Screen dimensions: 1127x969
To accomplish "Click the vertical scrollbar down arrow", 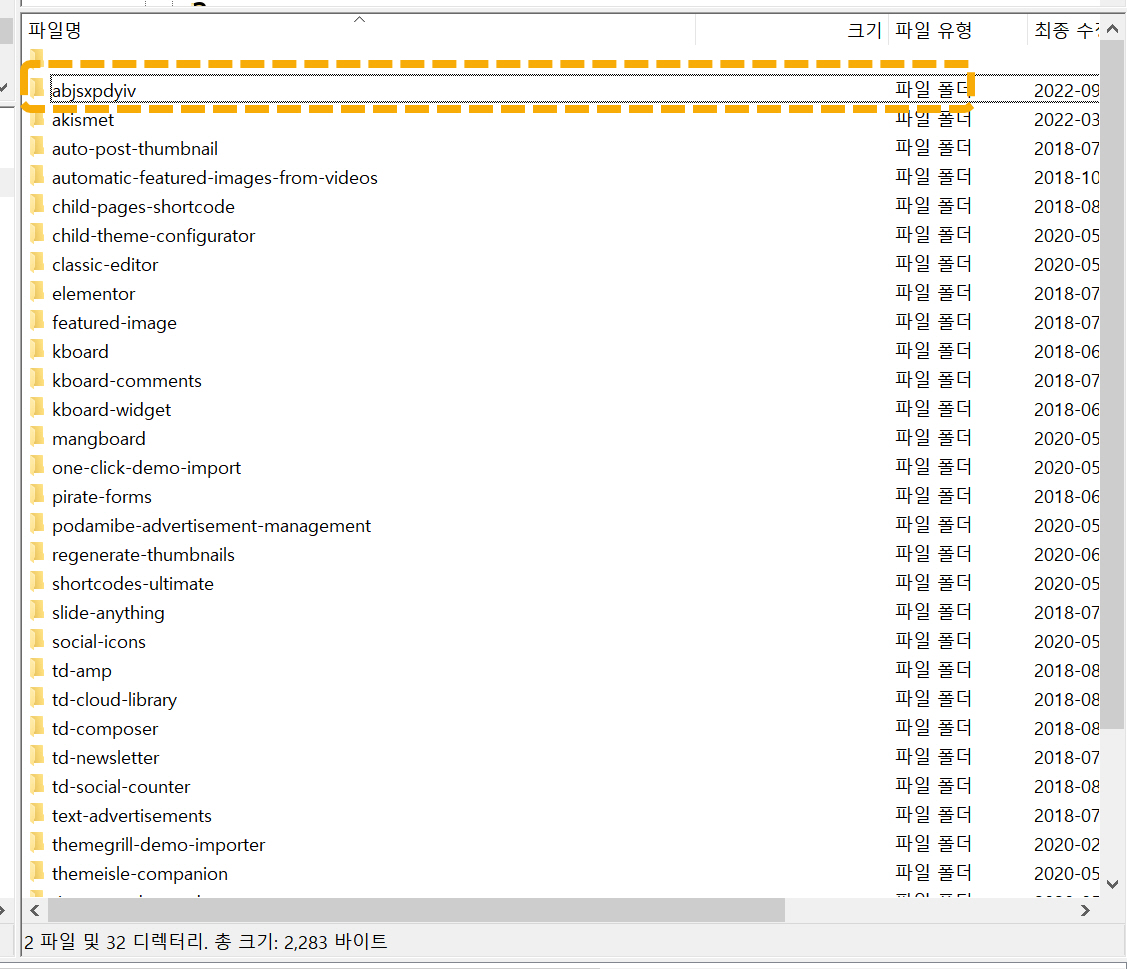I will click(1112, 884).
